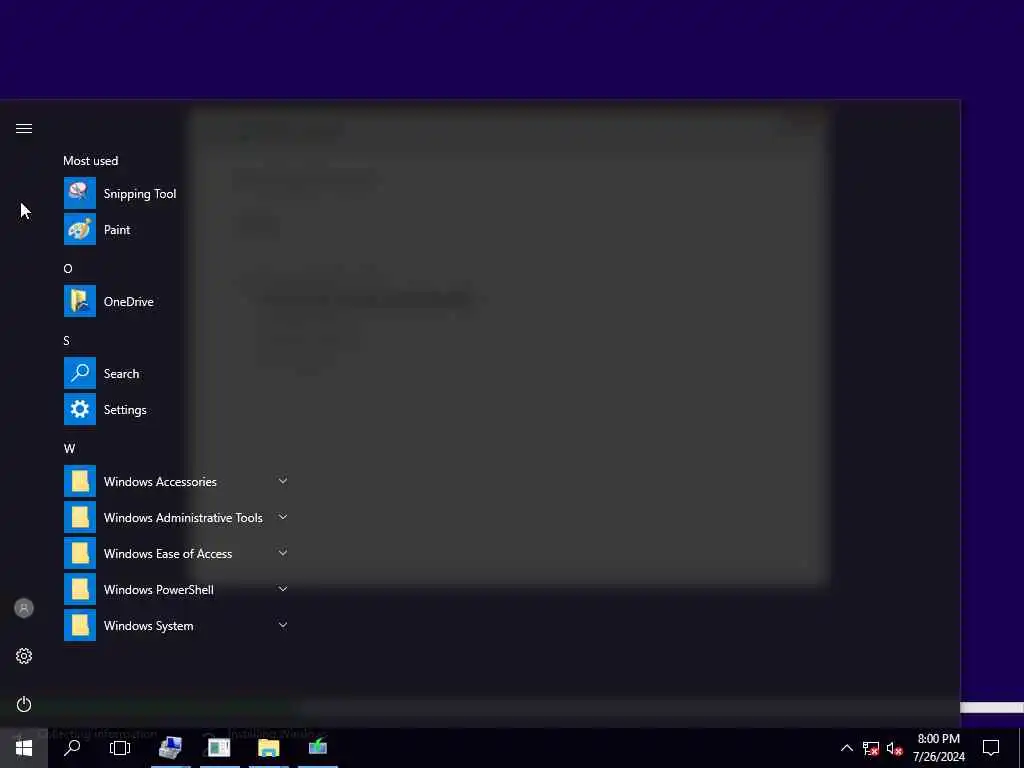This screenshot has height=768, width=1024.
Task: Switch to the Server Manager taskbar app
Action: click(x=219, y=748)
